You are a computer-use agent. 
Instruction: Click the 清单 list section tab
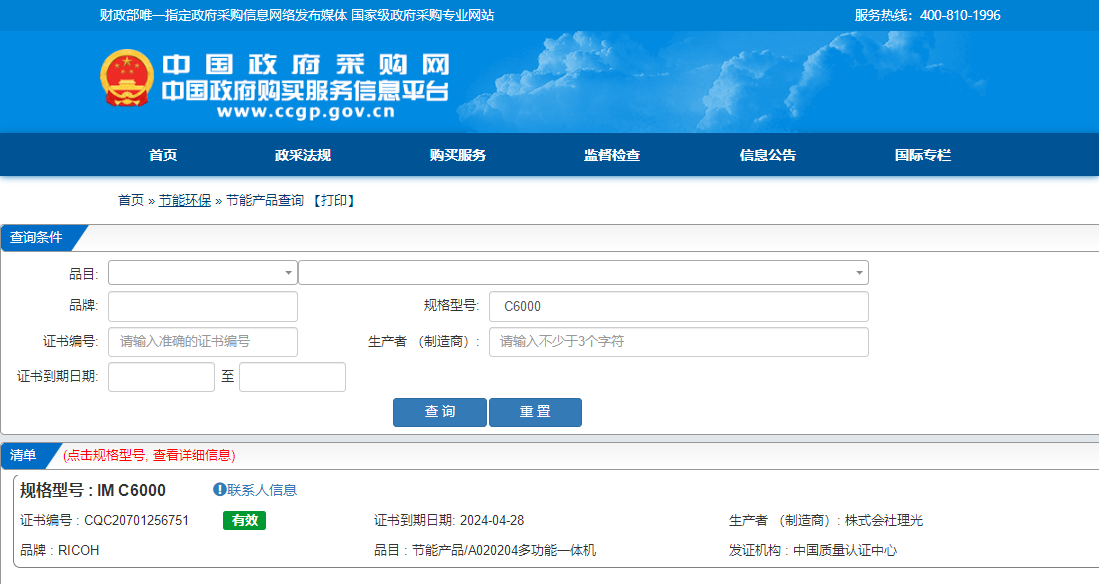click(23, 456)
